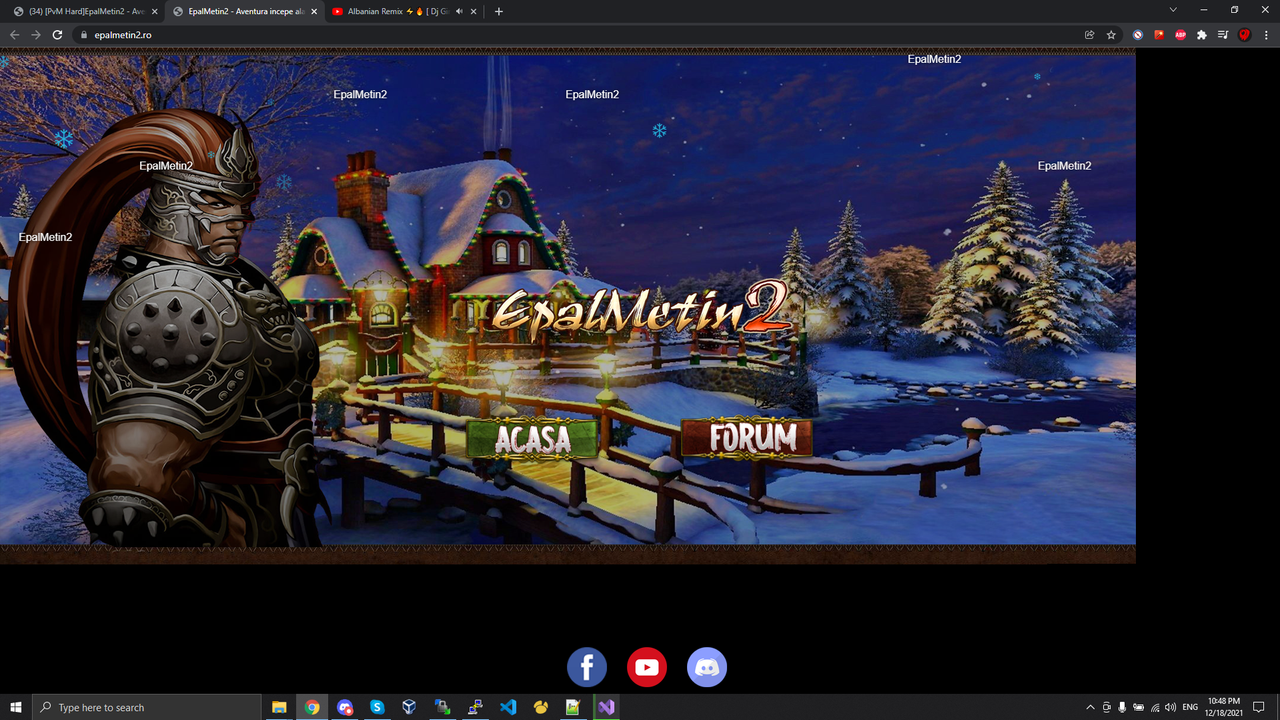The width and height of the screenshot is (1280, 720).
Task: Close the Albanian Remix tab
Action: [x=473, y=11]
